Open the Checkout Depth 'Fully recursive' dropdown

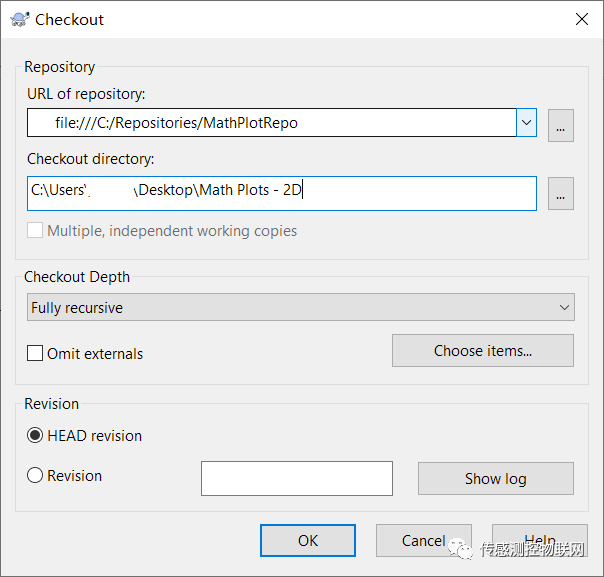300,307
